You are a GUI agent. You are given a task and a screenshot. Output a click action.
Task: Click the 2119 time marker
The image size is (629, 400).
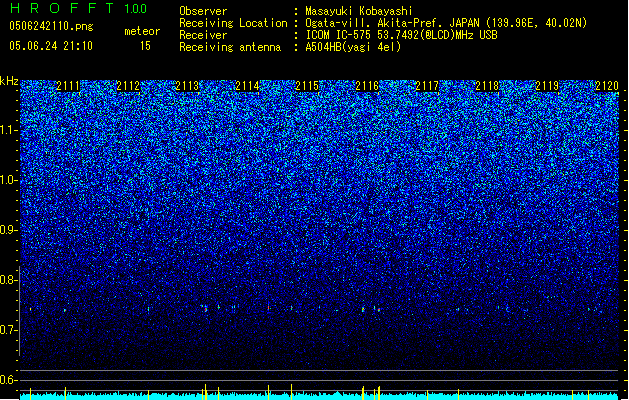coord(547,86)
